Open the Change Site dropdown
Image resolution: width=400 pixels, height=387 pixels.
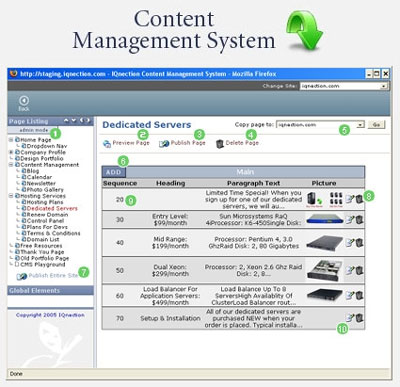pyautogui.click(x=384, y=86)
